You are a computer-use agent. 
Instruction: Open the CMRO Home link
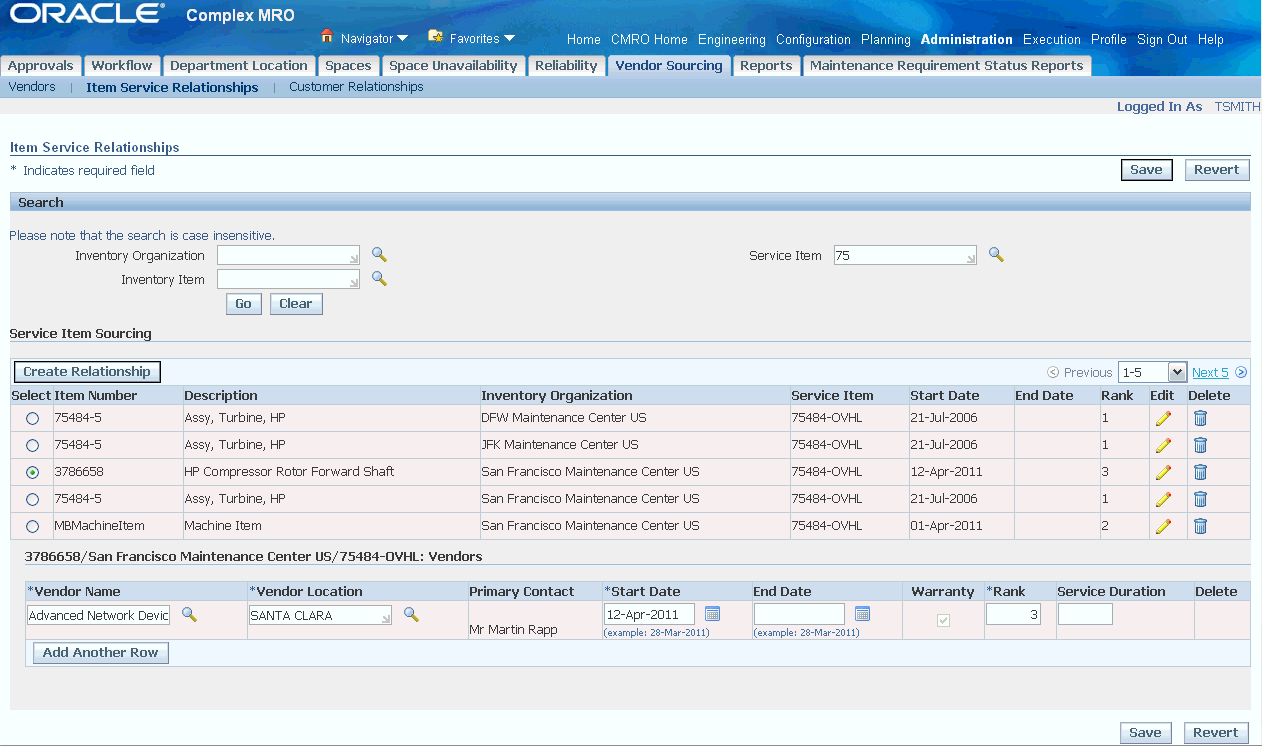point(649,40)
